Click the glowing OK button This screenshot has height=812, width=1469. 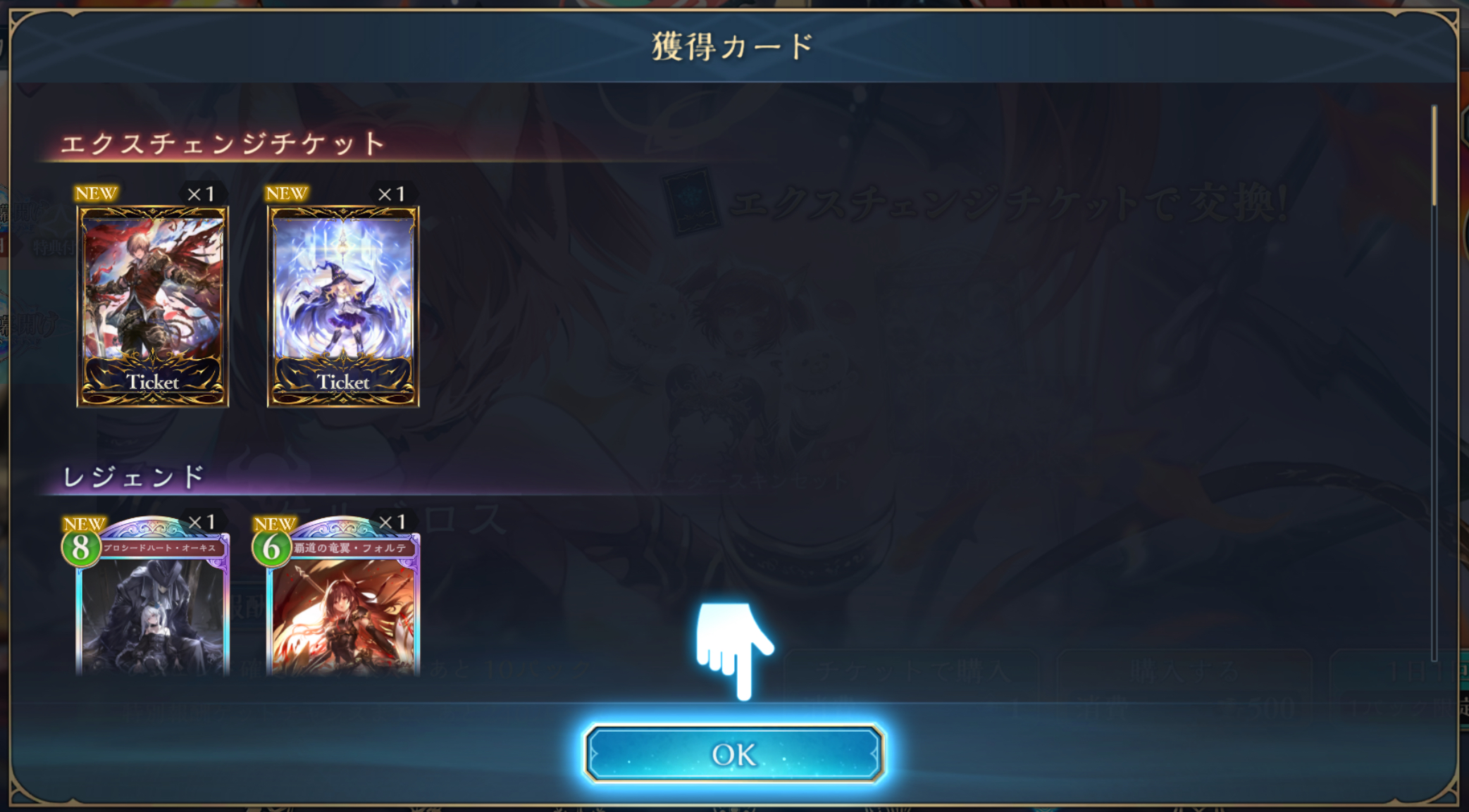(734, 754)
